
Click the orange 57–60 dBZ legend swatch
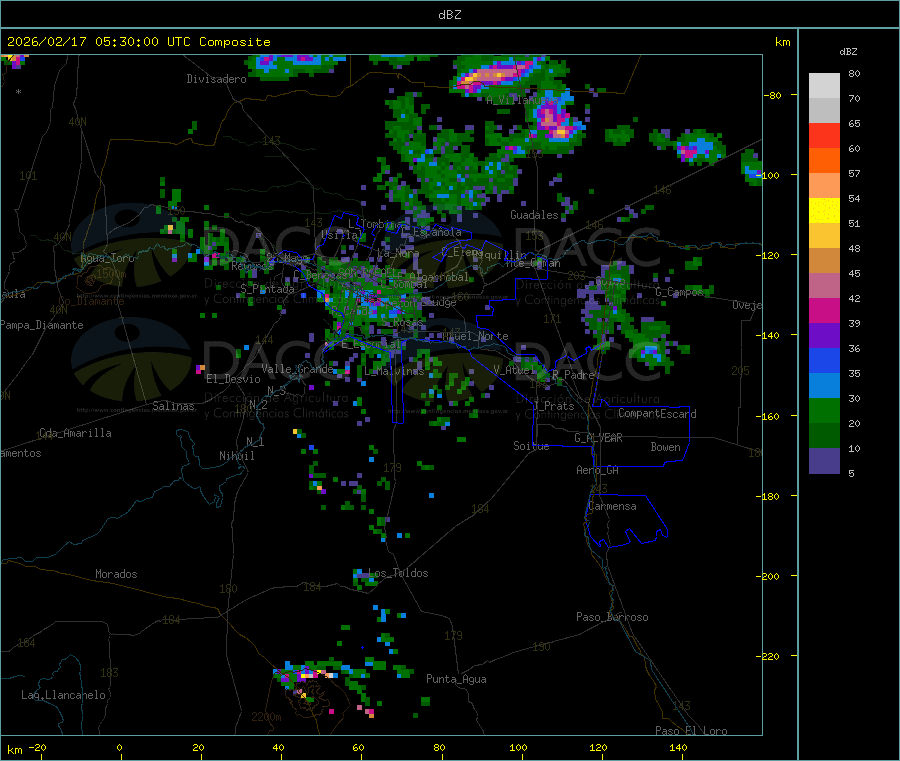coord(824,161)
